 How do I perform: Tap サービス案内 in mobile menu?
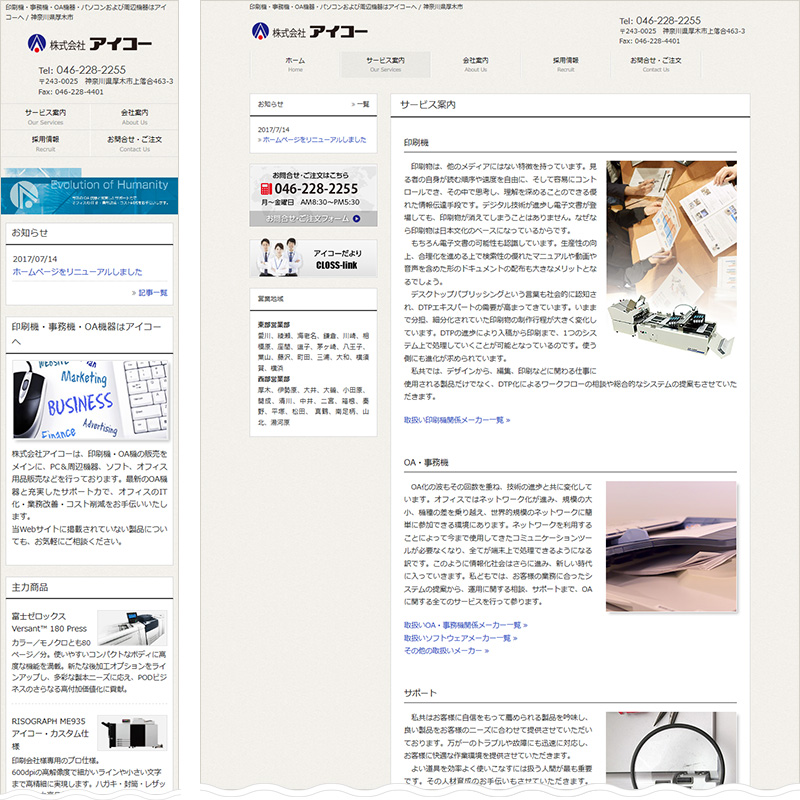[x=45, y=117]
